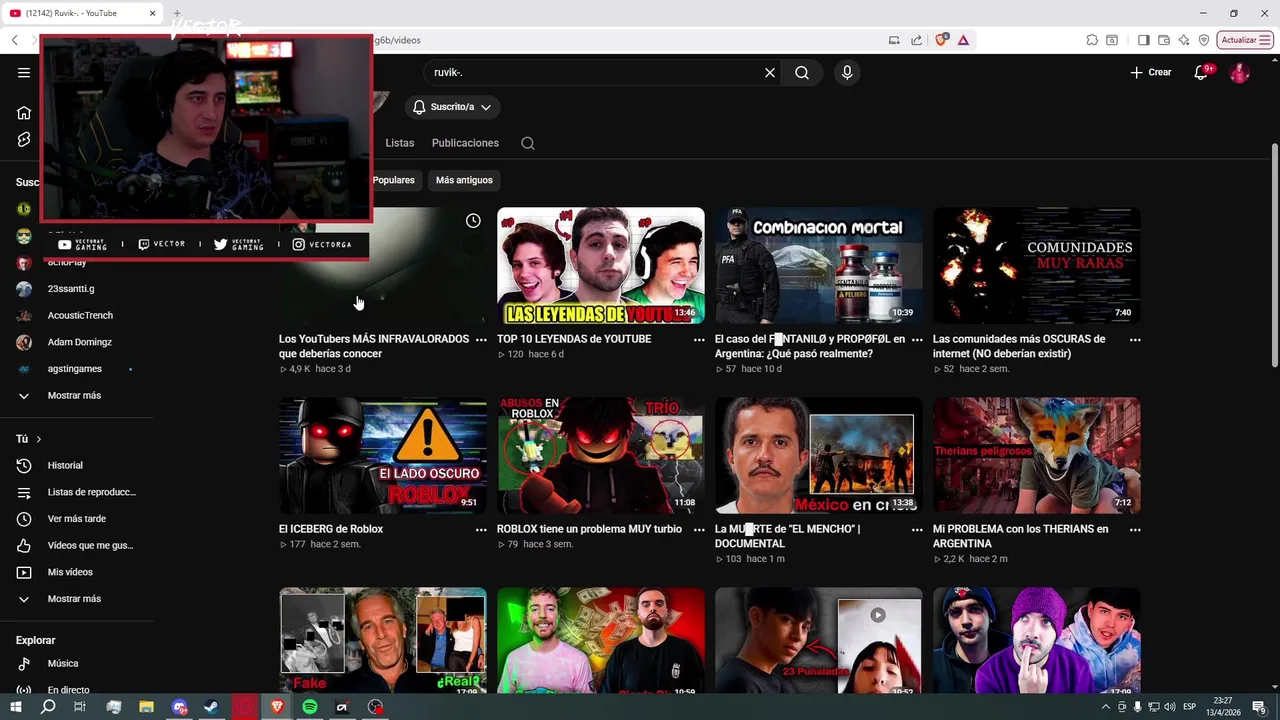
Task: Search within channel using magnifier icon
Action: click(x=528, y=143)
